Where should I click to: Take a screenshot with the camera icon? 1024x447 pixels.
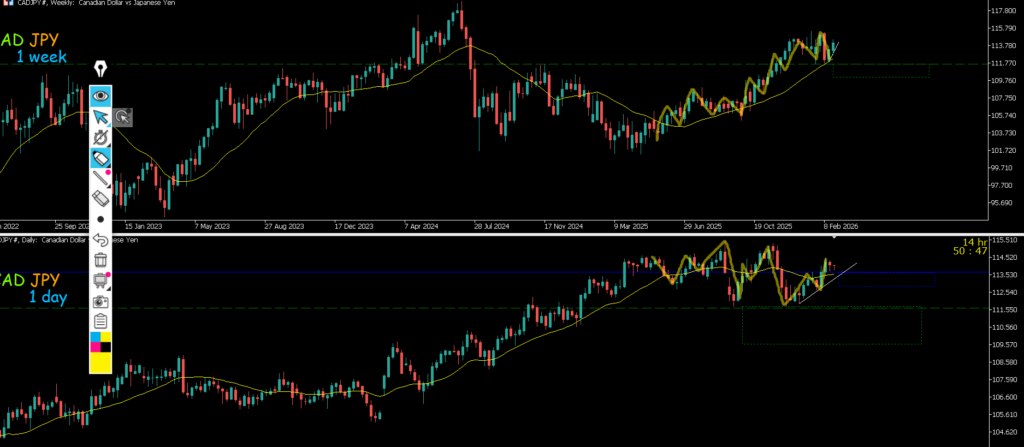coord(101,301)
